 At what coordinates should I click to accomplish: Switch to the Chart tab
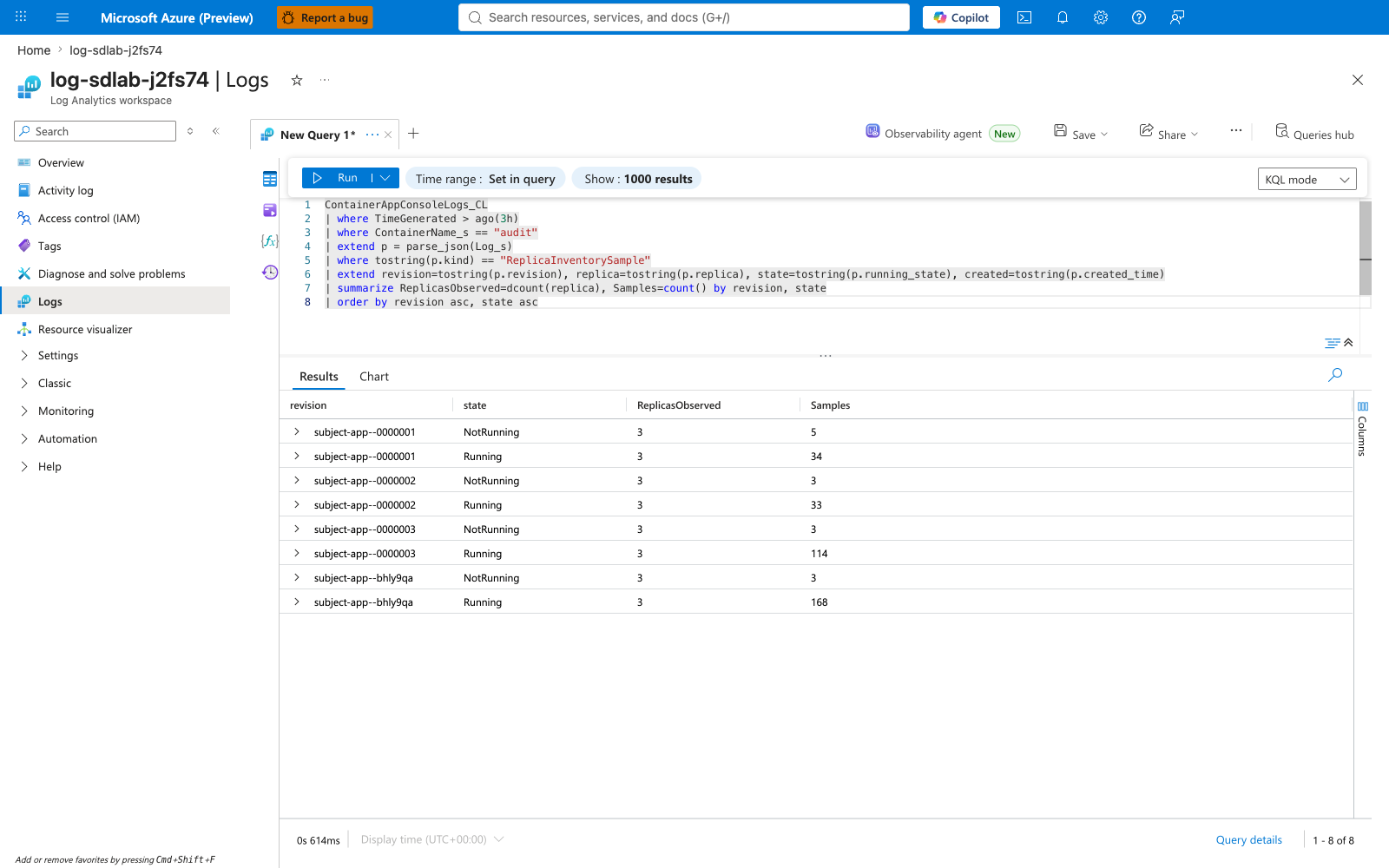374,377
